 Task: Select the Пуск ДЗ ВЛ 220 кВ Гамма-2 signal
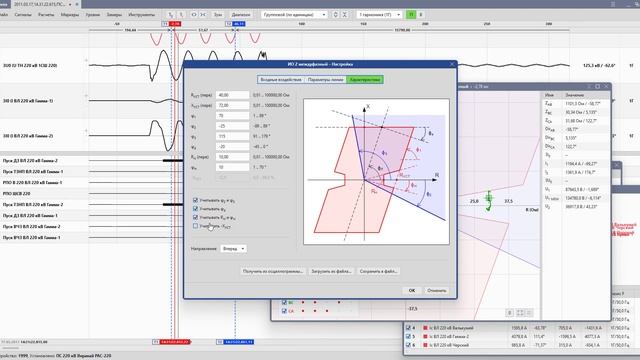pyautogui.click(x=30, y=161)
